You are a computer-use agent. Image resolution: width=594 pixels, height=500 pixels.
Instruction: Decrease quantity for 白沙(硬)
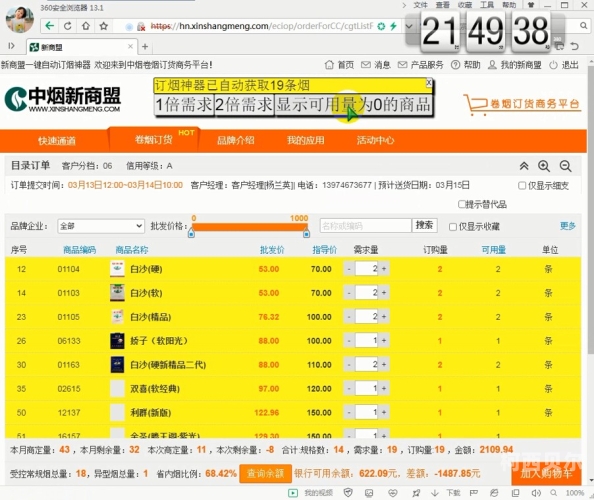pyautogui.click(x=349, y=269)
